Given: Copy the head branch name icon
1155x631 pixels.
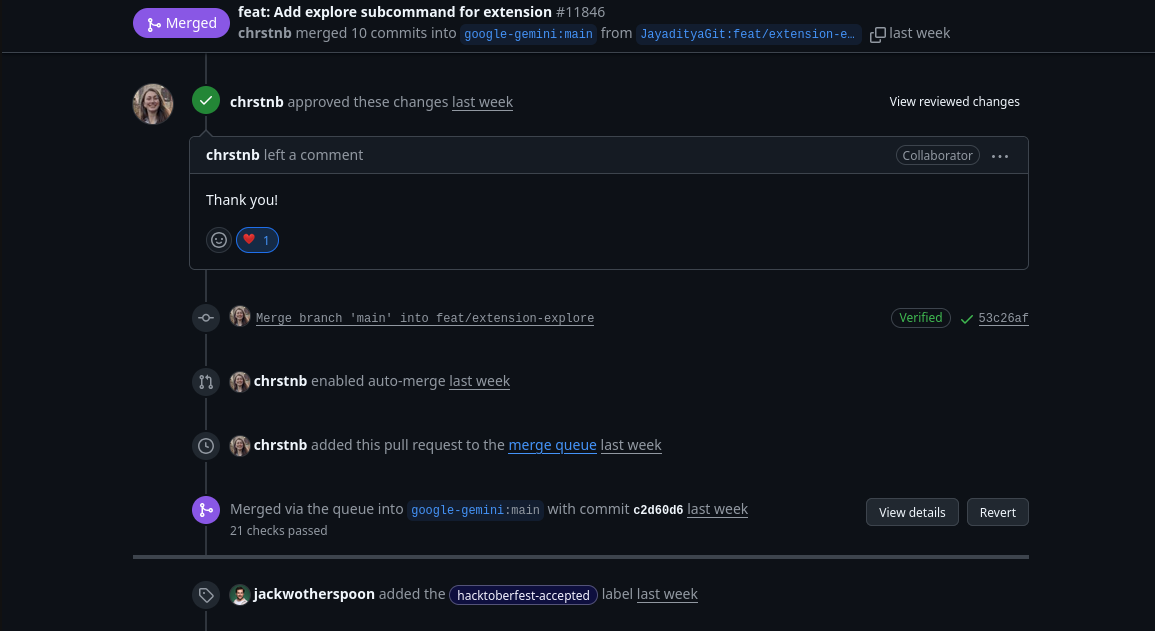Looking at the screenshot, I should (x=878, y=34).
